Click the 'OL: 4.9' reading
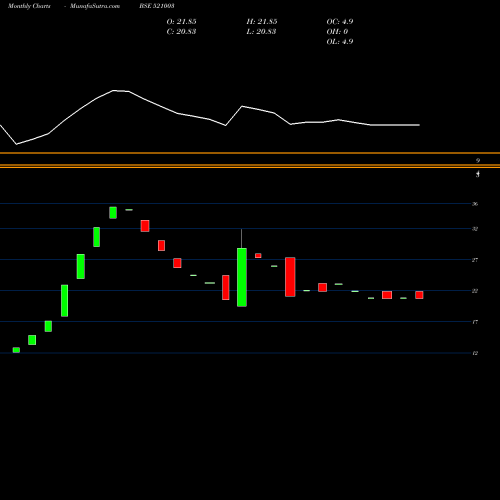This screenshot has width=500, height=500. 340,42
